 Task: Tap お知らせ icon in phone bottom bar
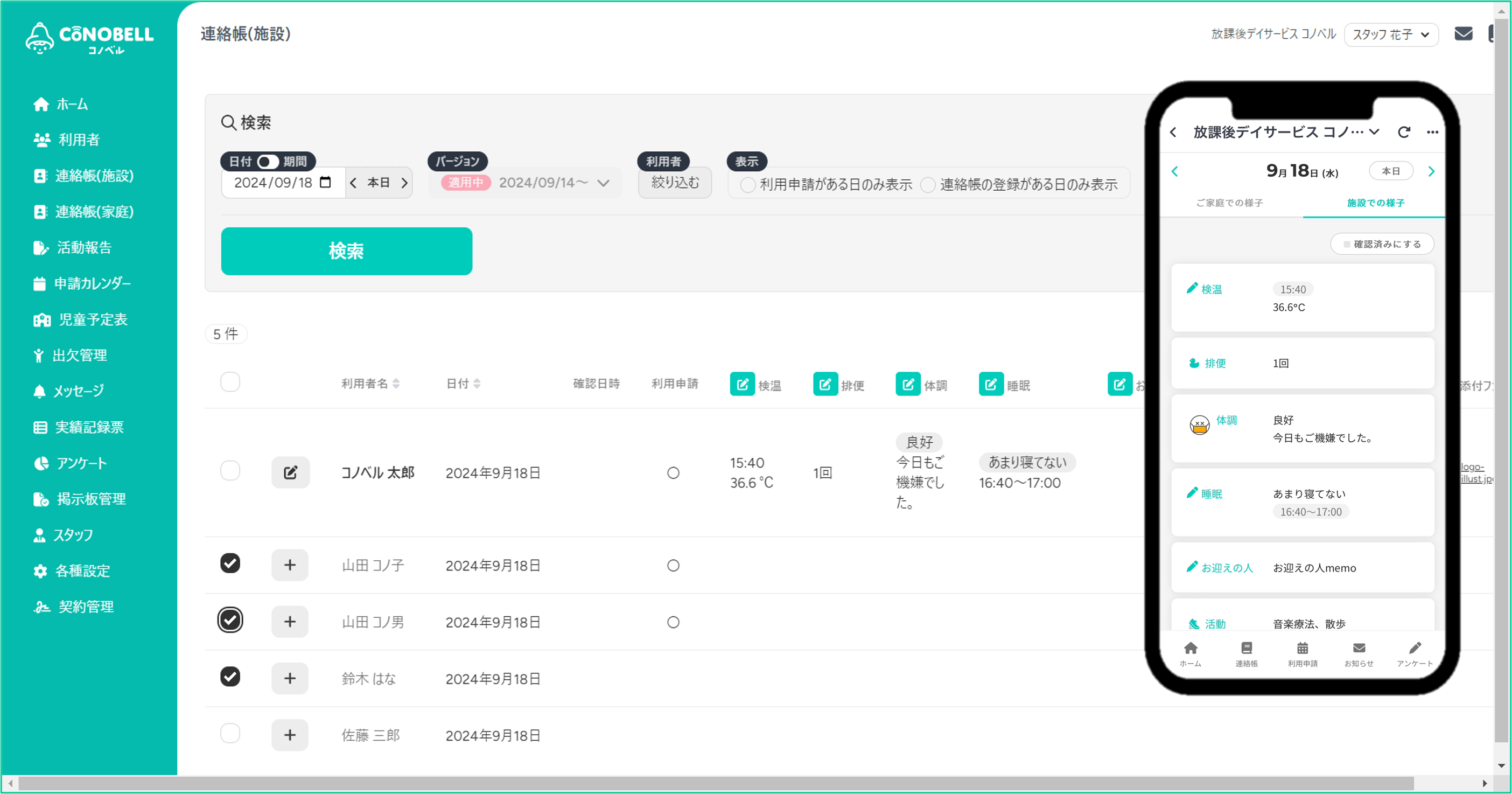coord(1359,654)
